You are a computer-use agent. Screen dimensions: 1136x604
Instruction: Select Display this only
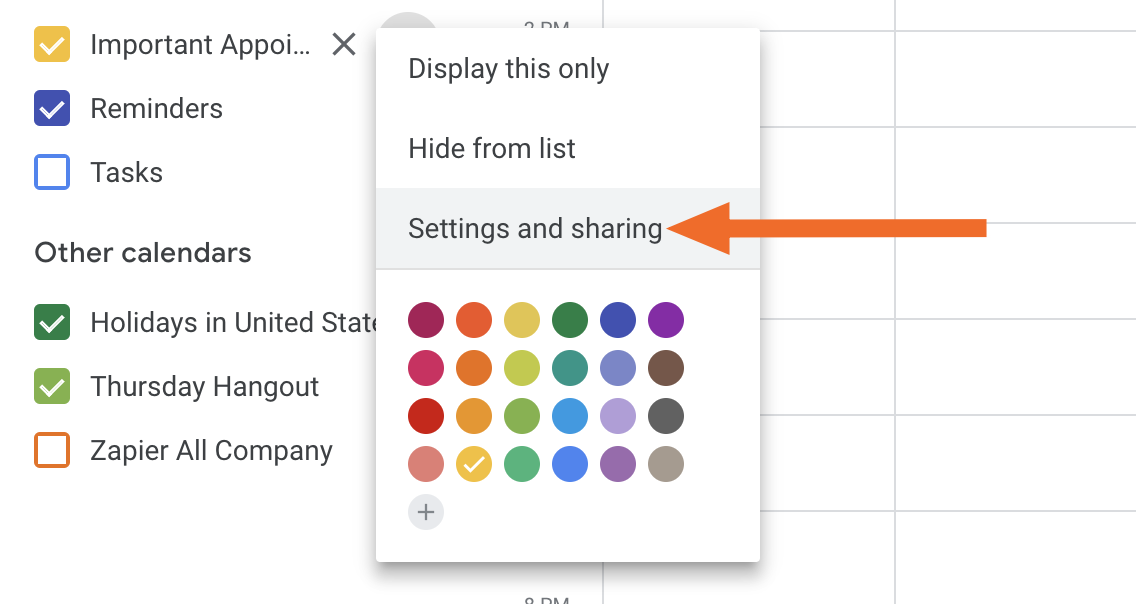508,68
